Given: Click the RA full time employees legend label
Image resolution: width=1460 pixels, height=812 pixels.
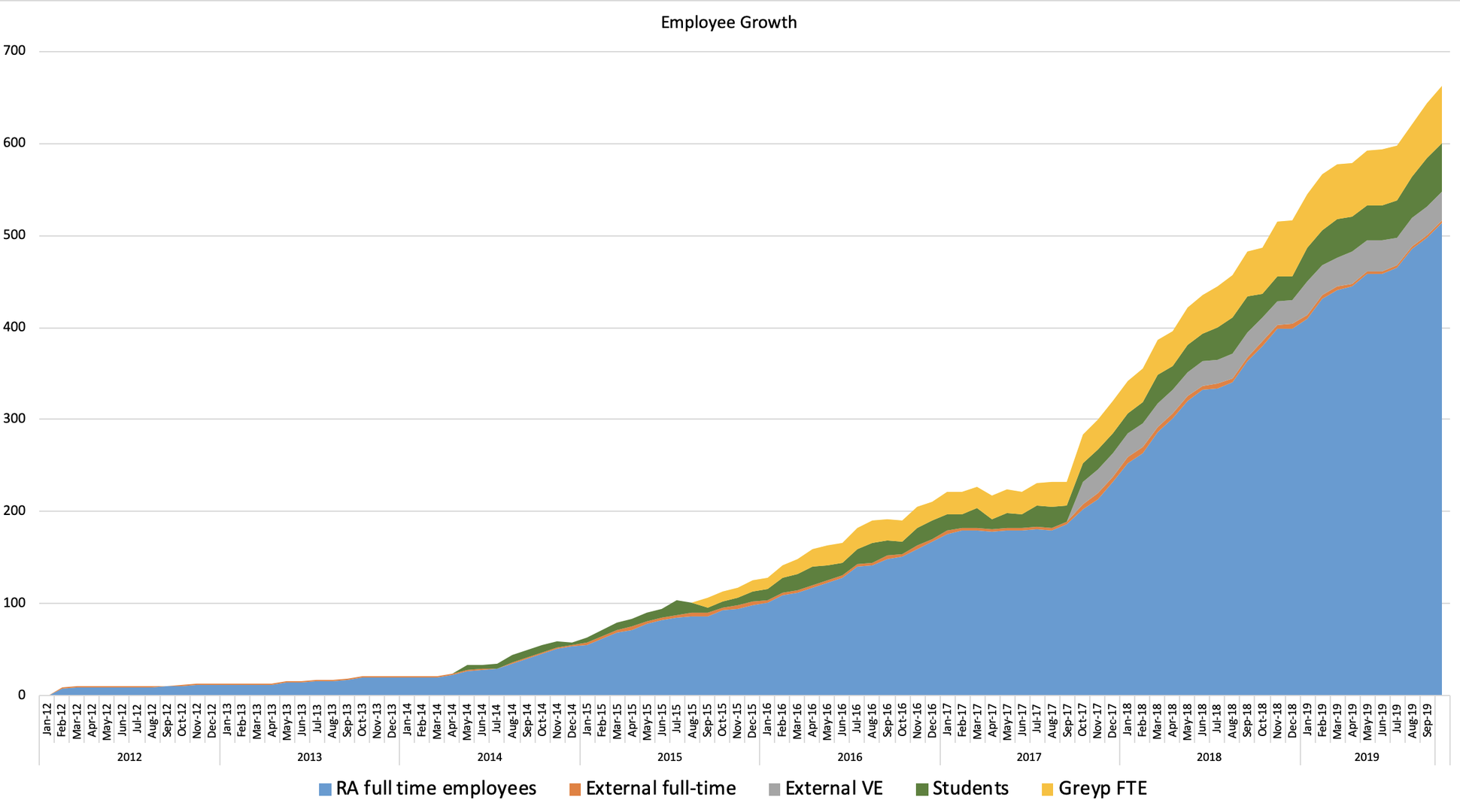Looking at the screenshot, I should click(x=436, y=789).
